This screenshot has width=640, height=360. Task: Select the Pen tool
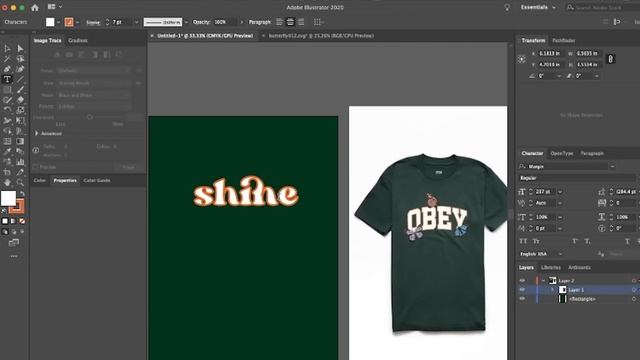click(x=7, y=69)
